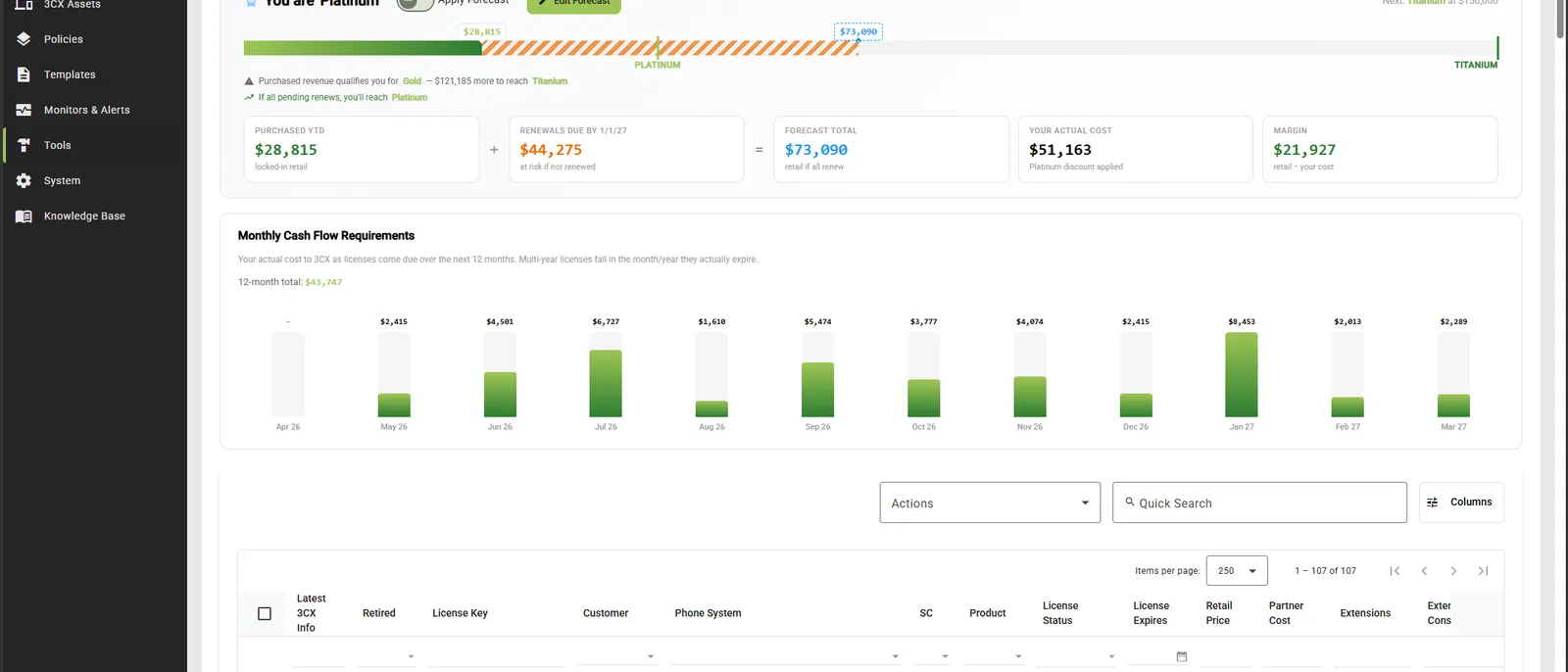Expand the Product column filter dropdown

point(1018,656)
